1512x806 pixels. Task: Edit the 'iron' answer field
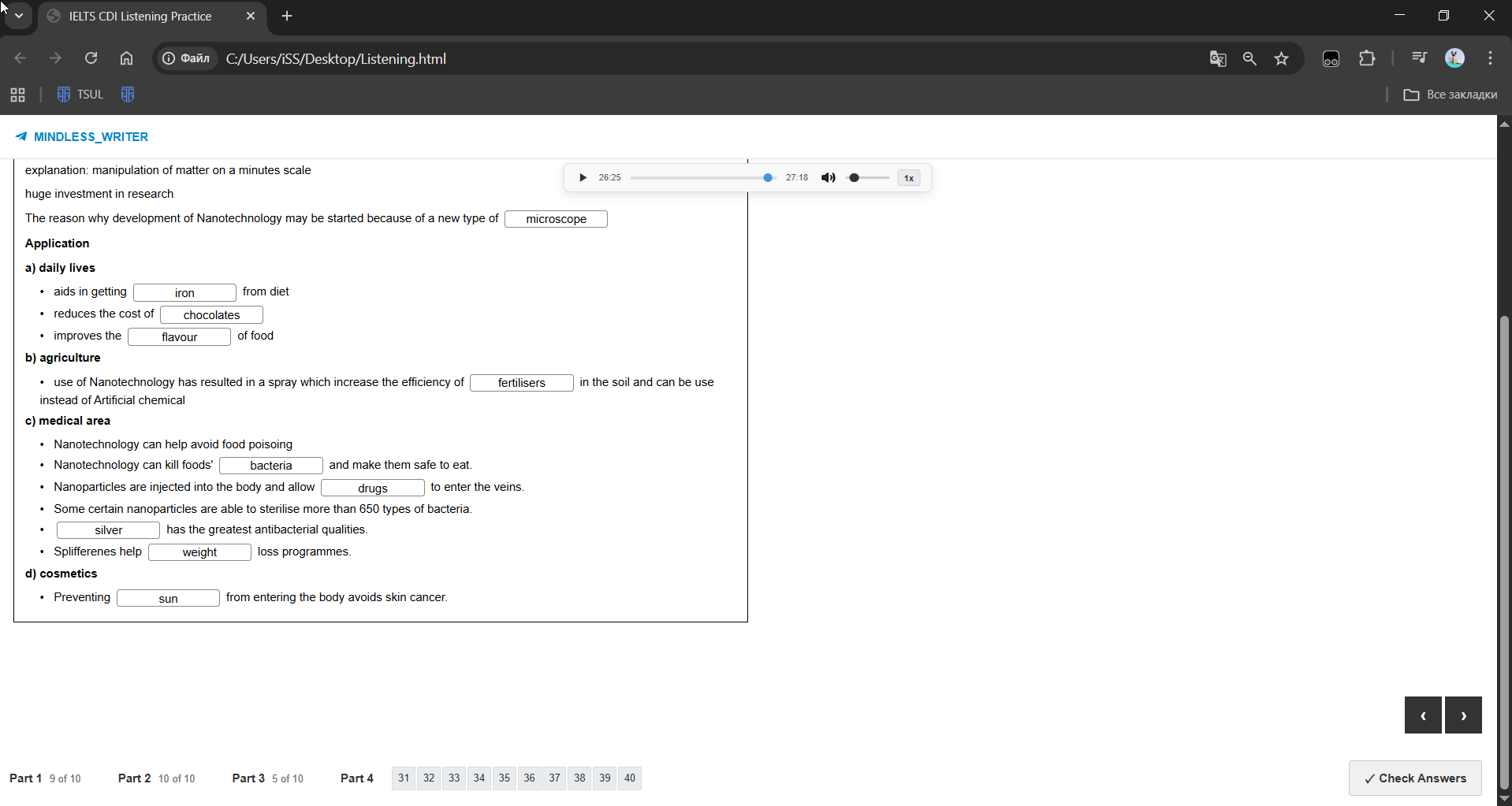point(184,293)
